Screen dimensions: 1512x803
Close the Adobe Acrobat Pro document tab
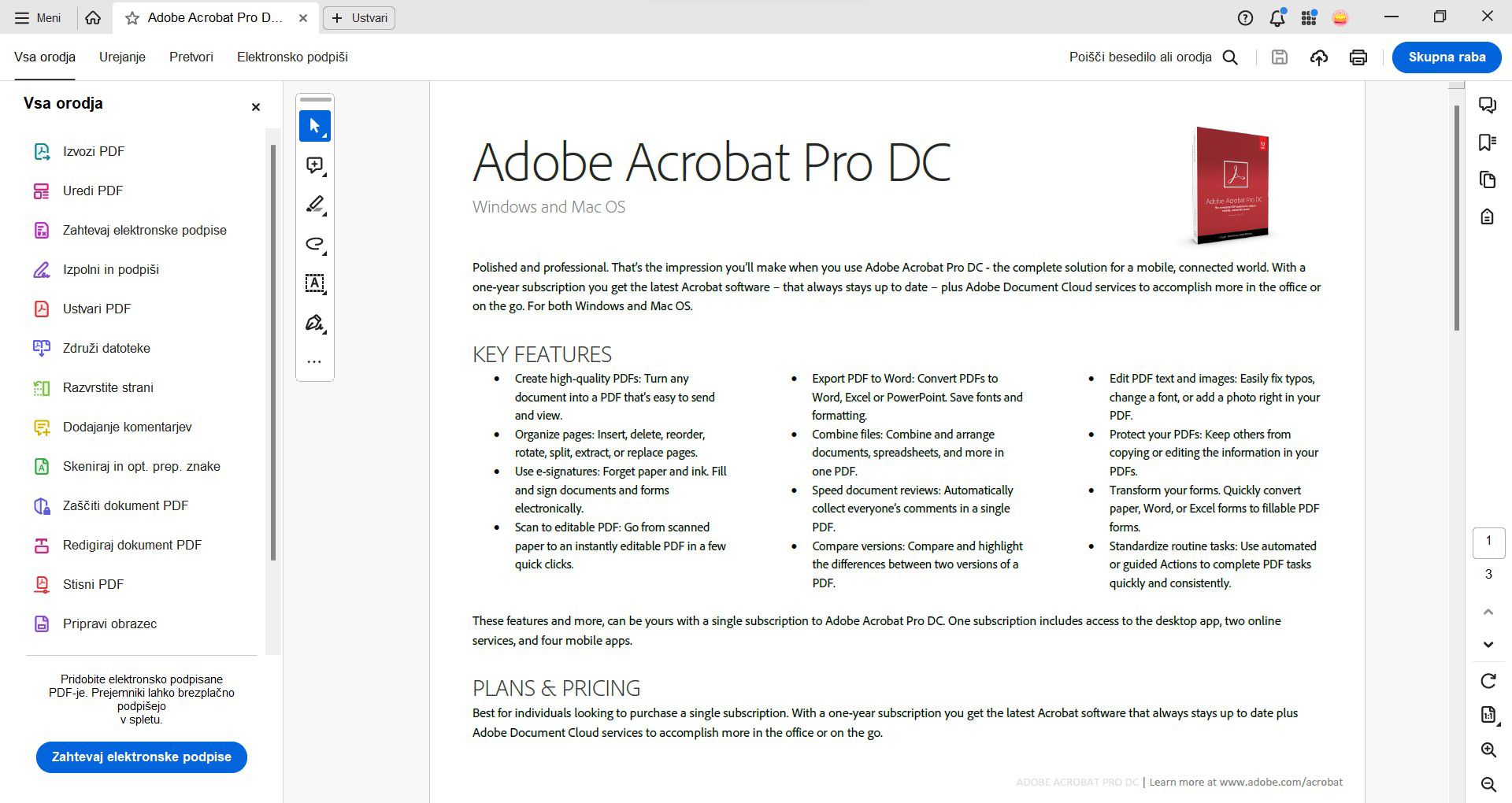[x=303, y=18]
